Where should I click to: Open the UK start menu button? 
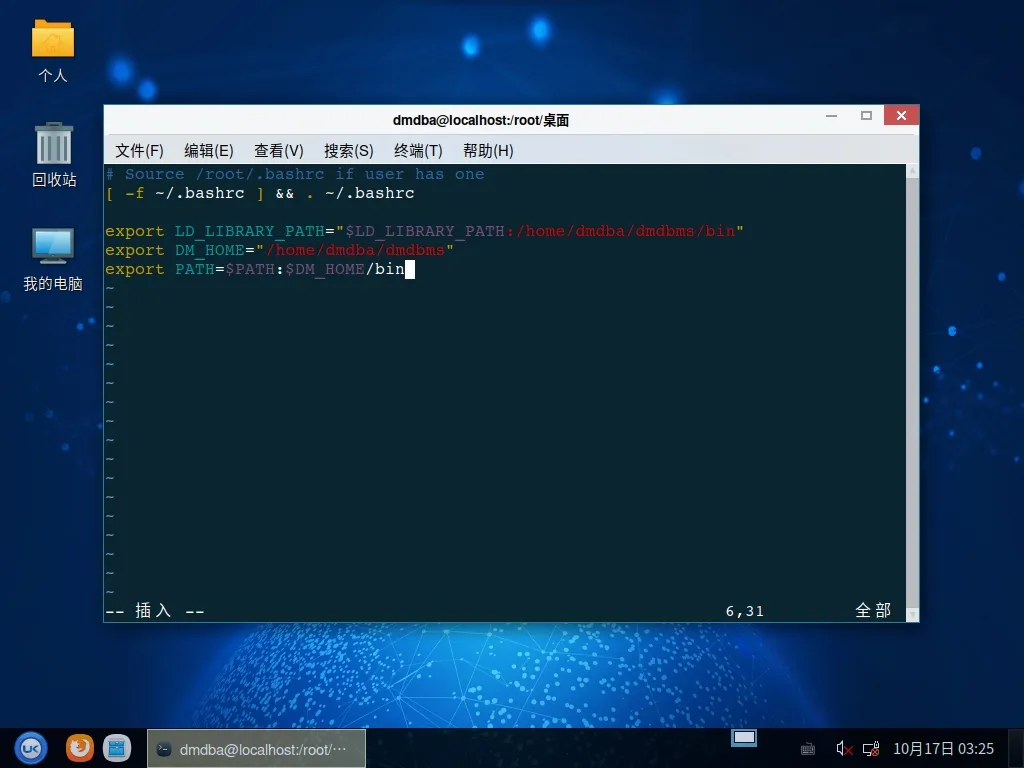pyautogui.click(x=31, y=748)
